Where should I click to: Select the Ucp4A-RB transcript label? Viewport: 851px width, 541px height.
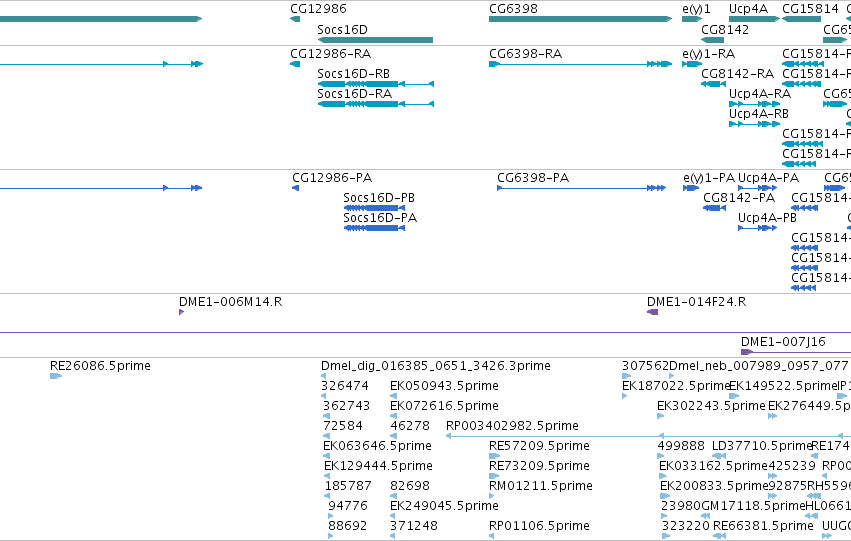pyautogui.click(x=759, y=113)
